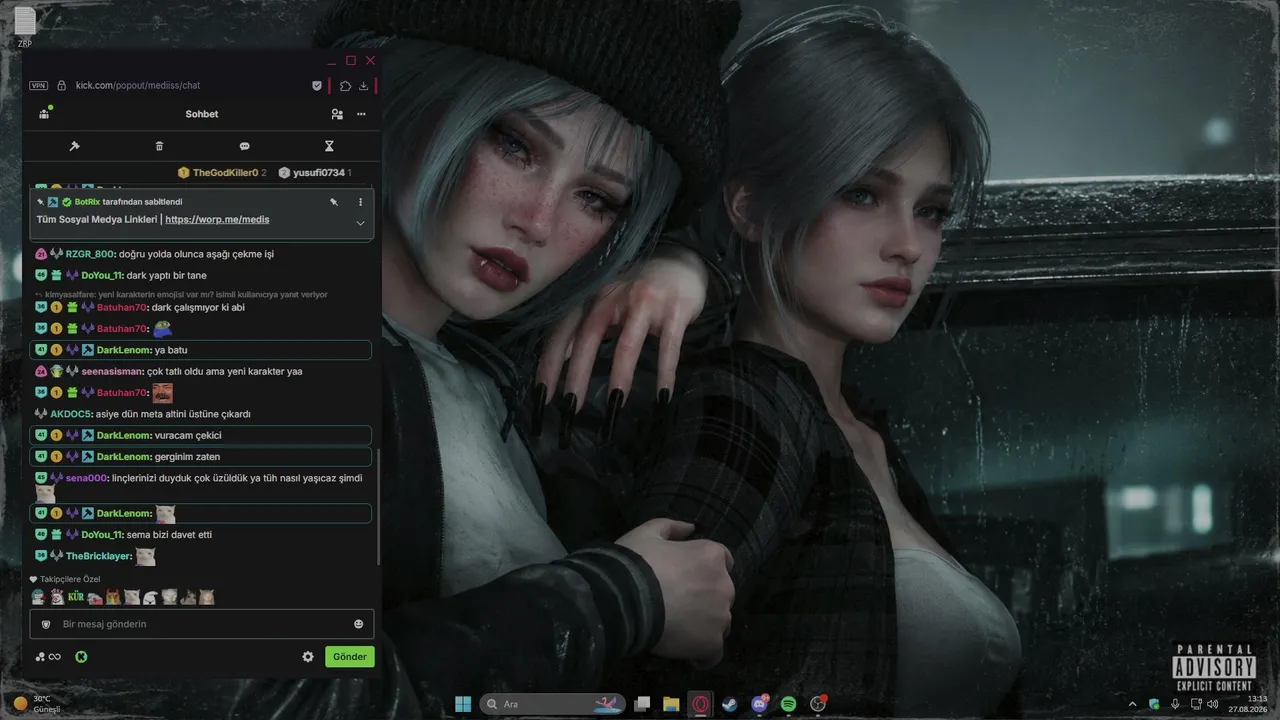The width and height of the screenshot is (1280, 720).
Task: Click the emote image in Batuhan70's lower message
Action: (162, 393)
